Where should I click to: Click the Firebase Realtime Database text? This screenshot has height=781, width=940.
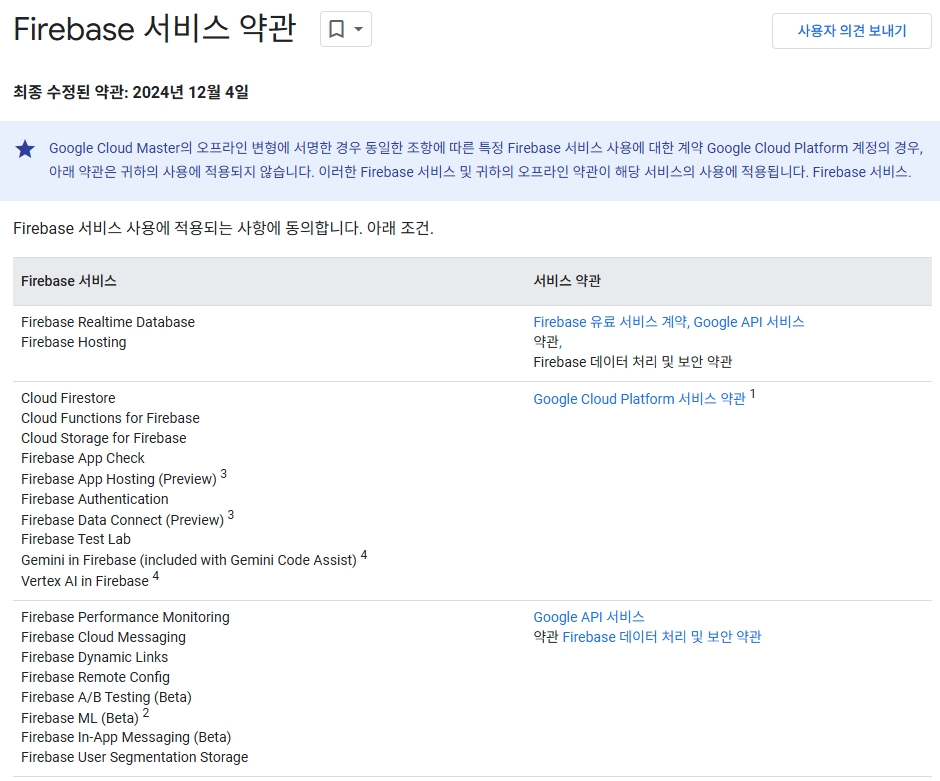pyautogui.click(x=108, y=322)
